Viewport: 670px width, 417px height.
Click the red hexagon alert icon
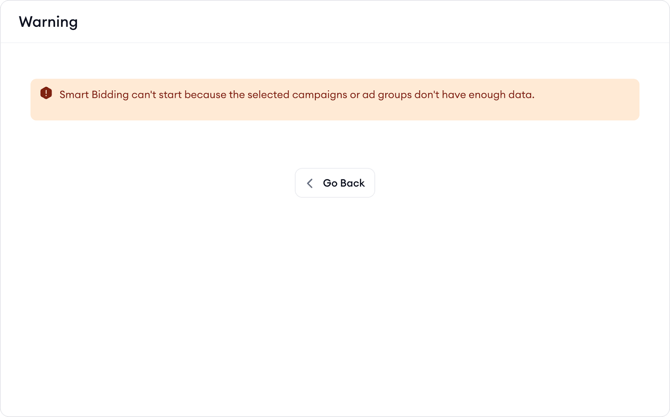click(46, 93)
